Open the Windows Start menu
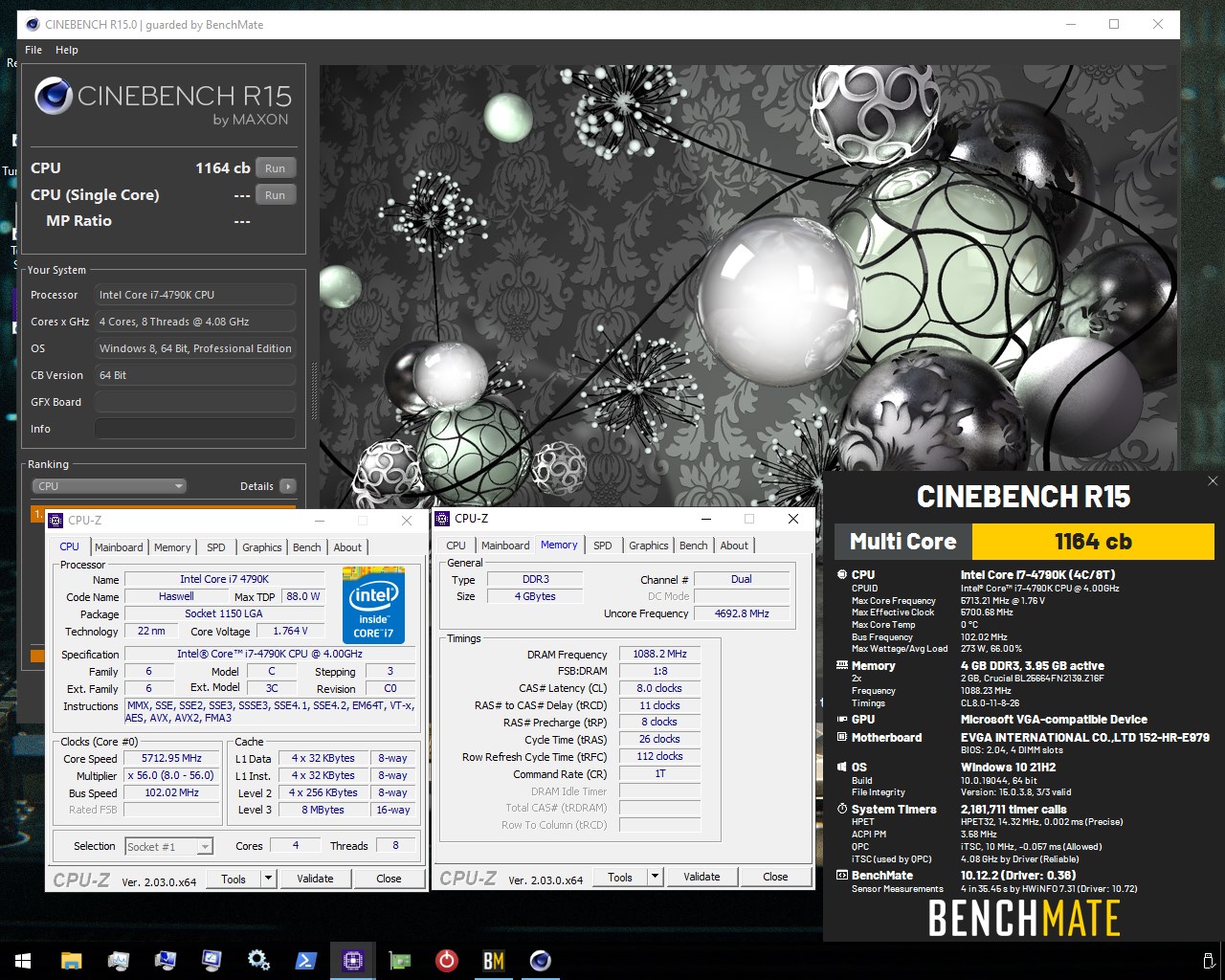Image resolution: width=1225 pixels, height=980 pixels. click(23, 960)
